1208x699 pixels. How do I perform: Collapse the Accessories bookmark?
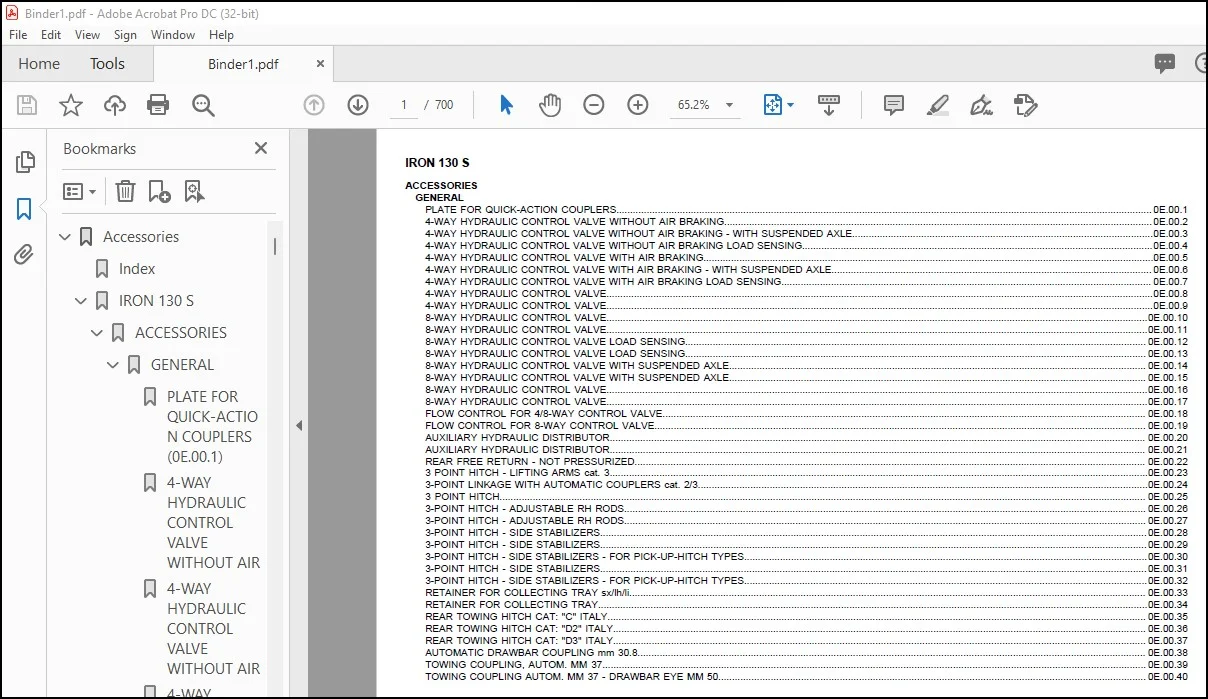(x=65, y=237)
